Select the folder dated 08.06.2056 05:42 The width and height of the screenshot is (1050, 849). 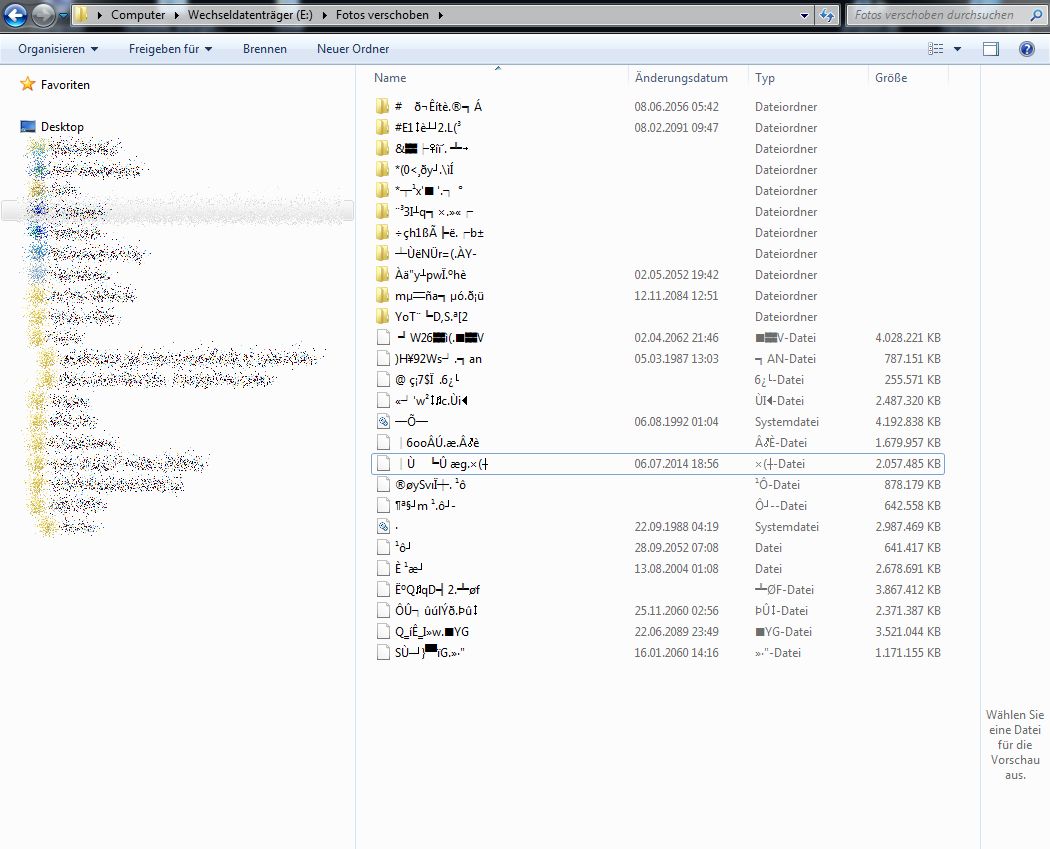click(438, 107)
